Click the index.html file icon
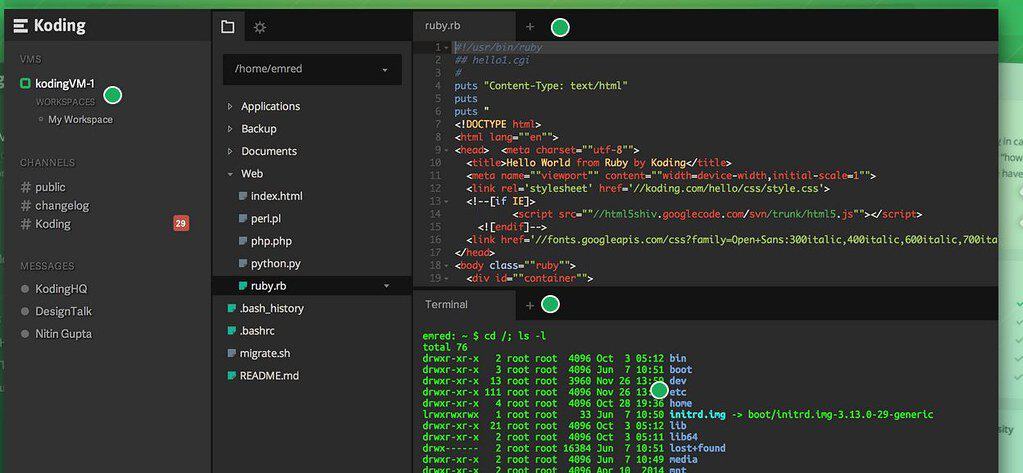1023x473 pixels. click(243, 196)
